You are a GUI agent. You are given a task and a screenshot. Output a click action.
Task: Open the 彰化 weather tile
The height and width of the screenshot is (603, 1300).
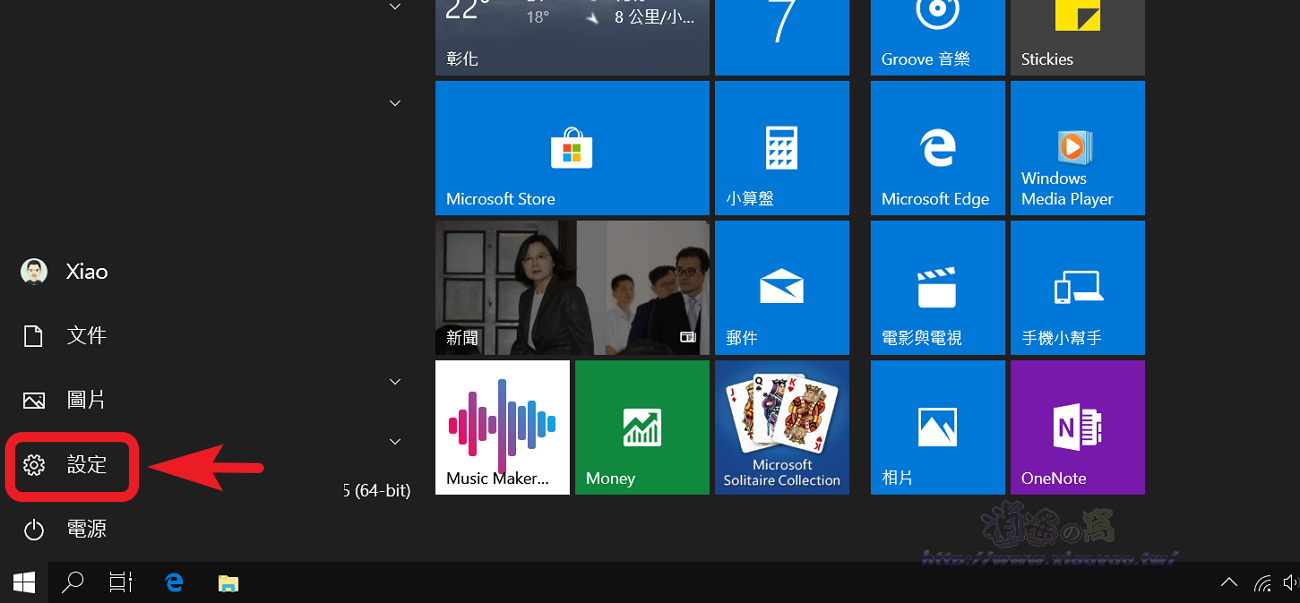point(572,37)
